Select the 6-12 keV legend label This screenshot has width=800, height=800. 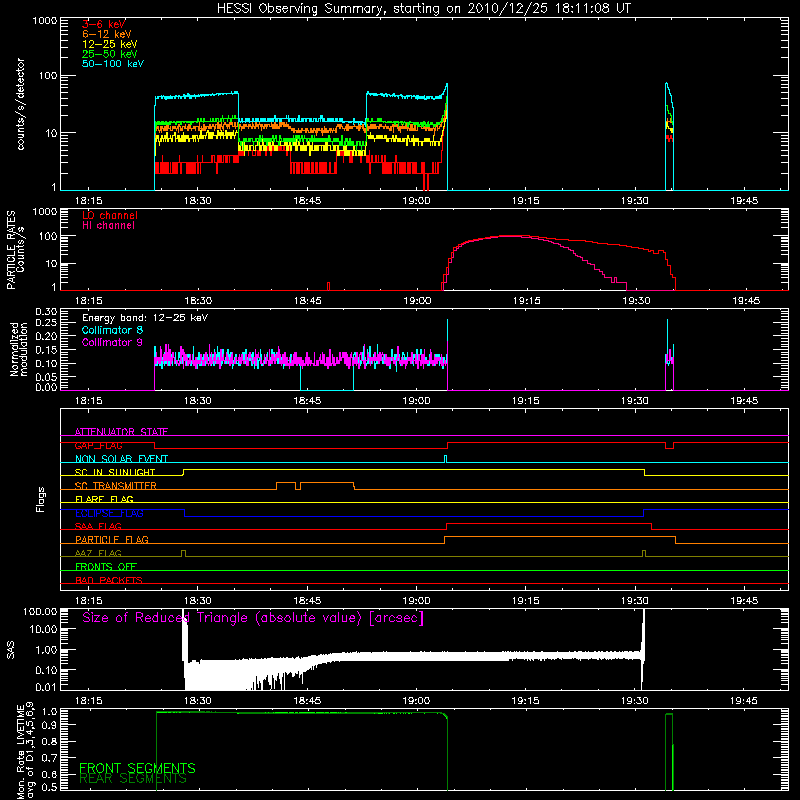pyautogui.click(x=107, y=34)
